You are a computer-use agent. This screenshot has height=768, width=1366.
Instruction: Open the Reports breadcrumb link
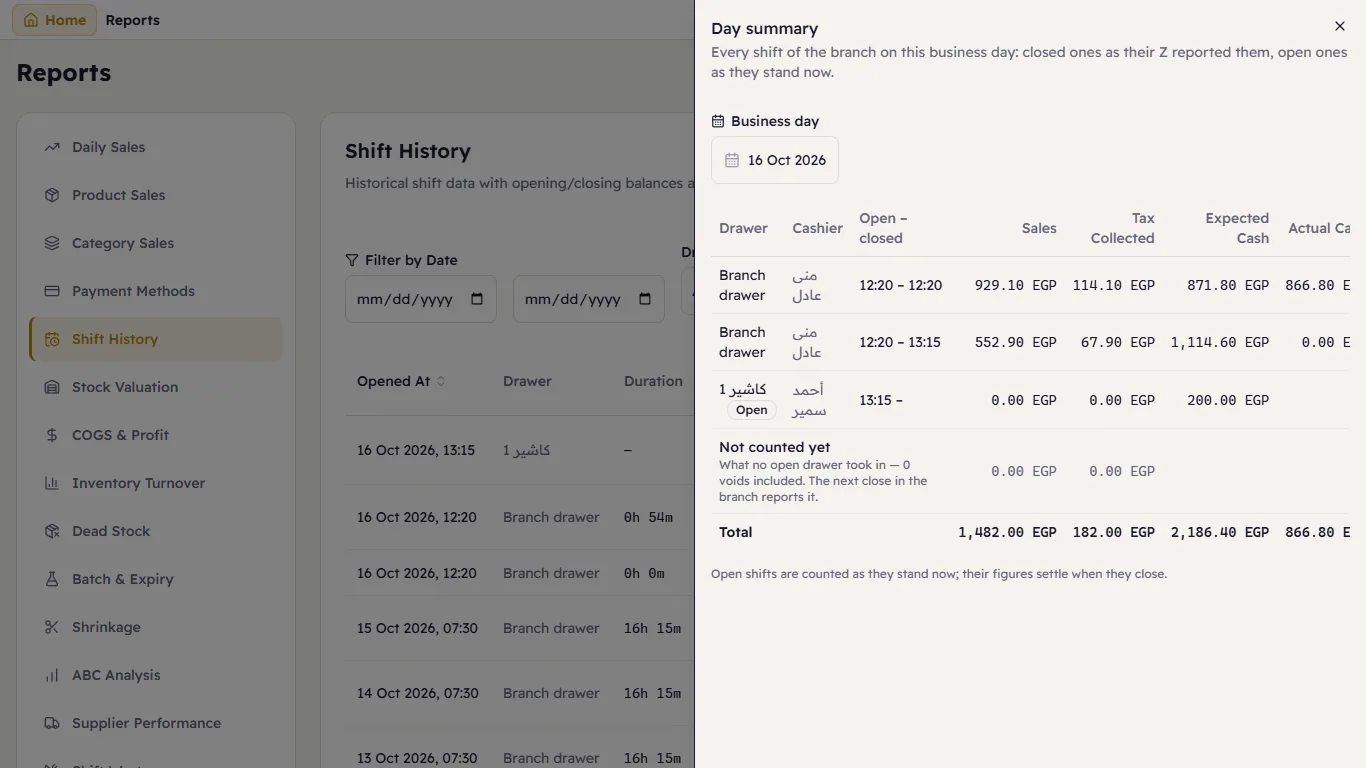click(132, 20)
